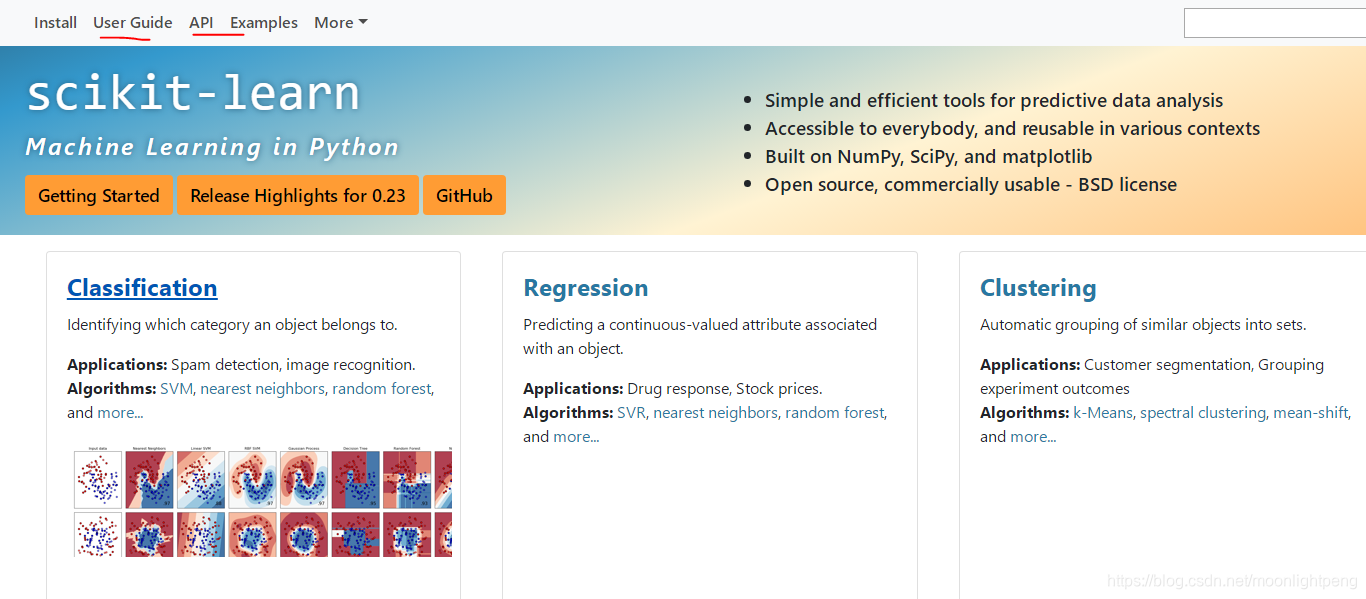Click more... link under Regression

[576, 436]
